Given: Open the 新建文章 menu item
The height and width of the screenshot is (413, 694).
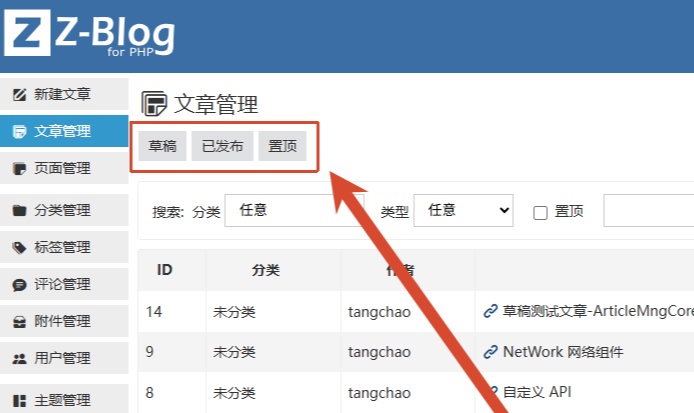Looking at the screenshot, I should 64,94.
